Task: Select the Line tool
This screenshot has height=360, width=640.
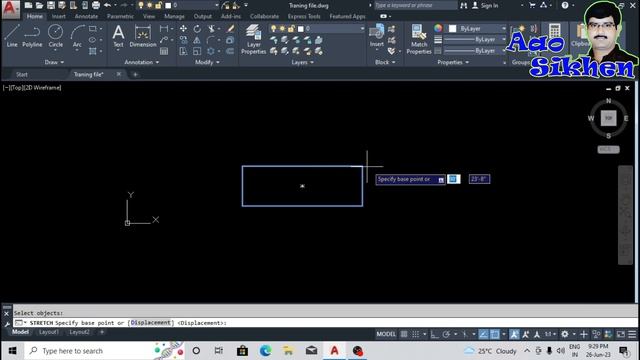Action: (x=12, y=36)
